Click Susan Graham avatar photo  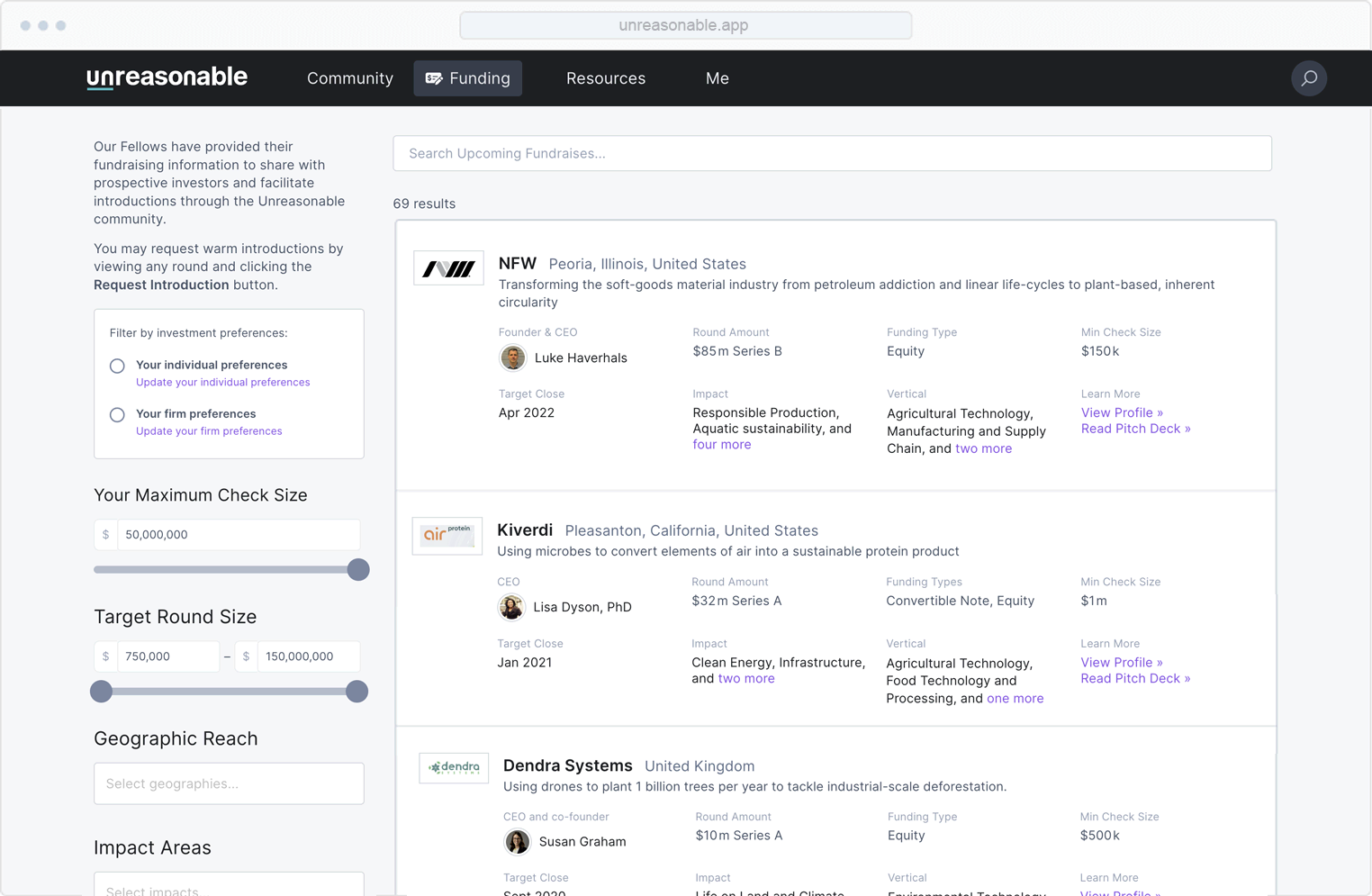tap(517, 842)
